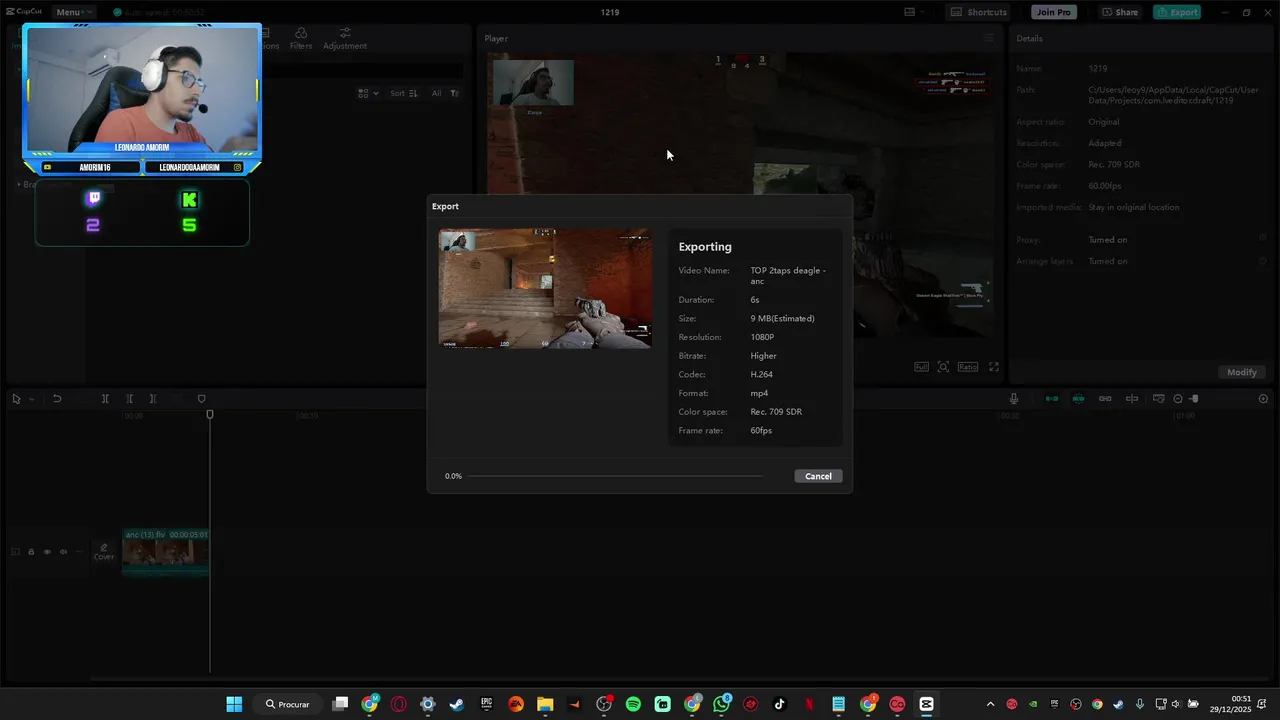Click the Modify button in the Details panel
The height and width of the screenshot is (720, 1280).
point(1242,372)
